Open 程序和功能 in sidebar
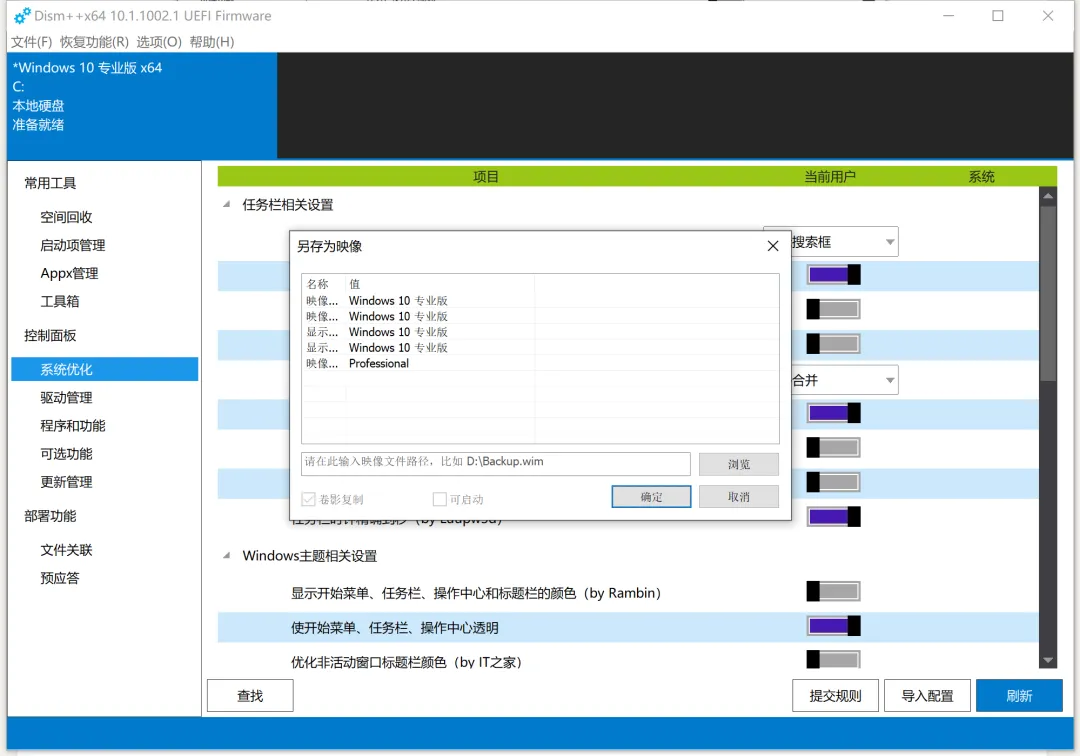The image size is (1080, 756). click(72, 426)
